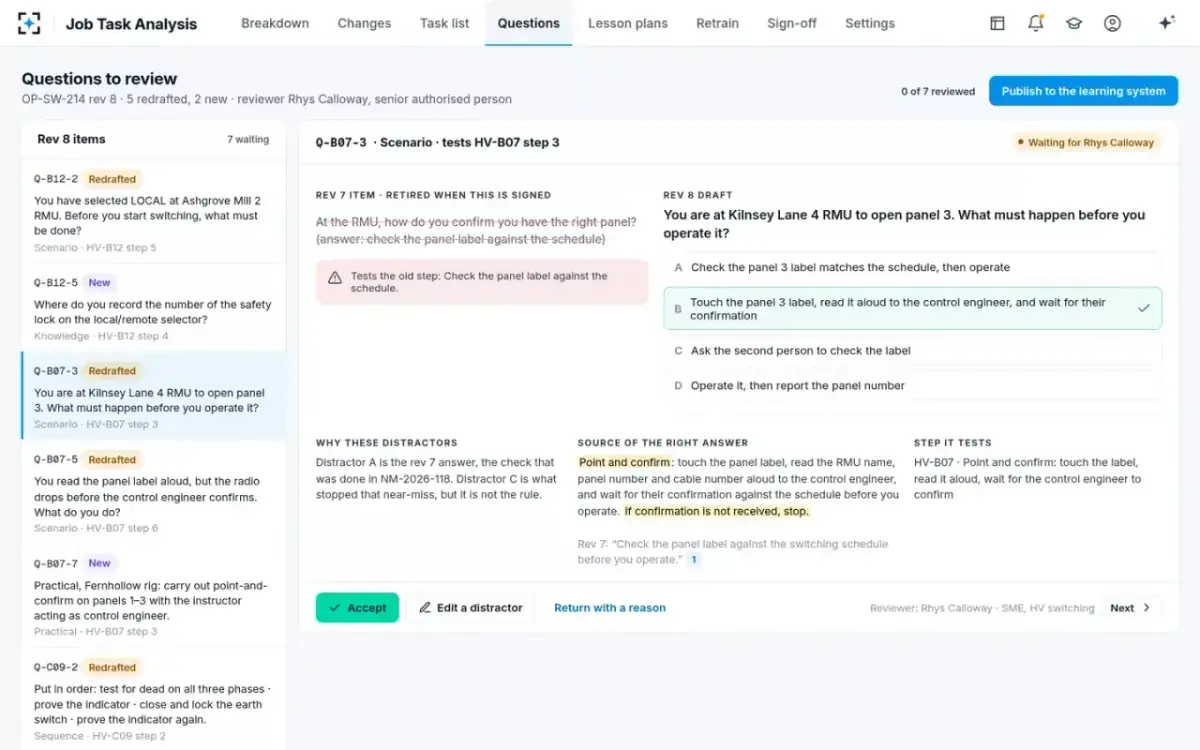Publish to the learning system
This screenshot has height=750, width=1200.
click(x=1083, y=91)
